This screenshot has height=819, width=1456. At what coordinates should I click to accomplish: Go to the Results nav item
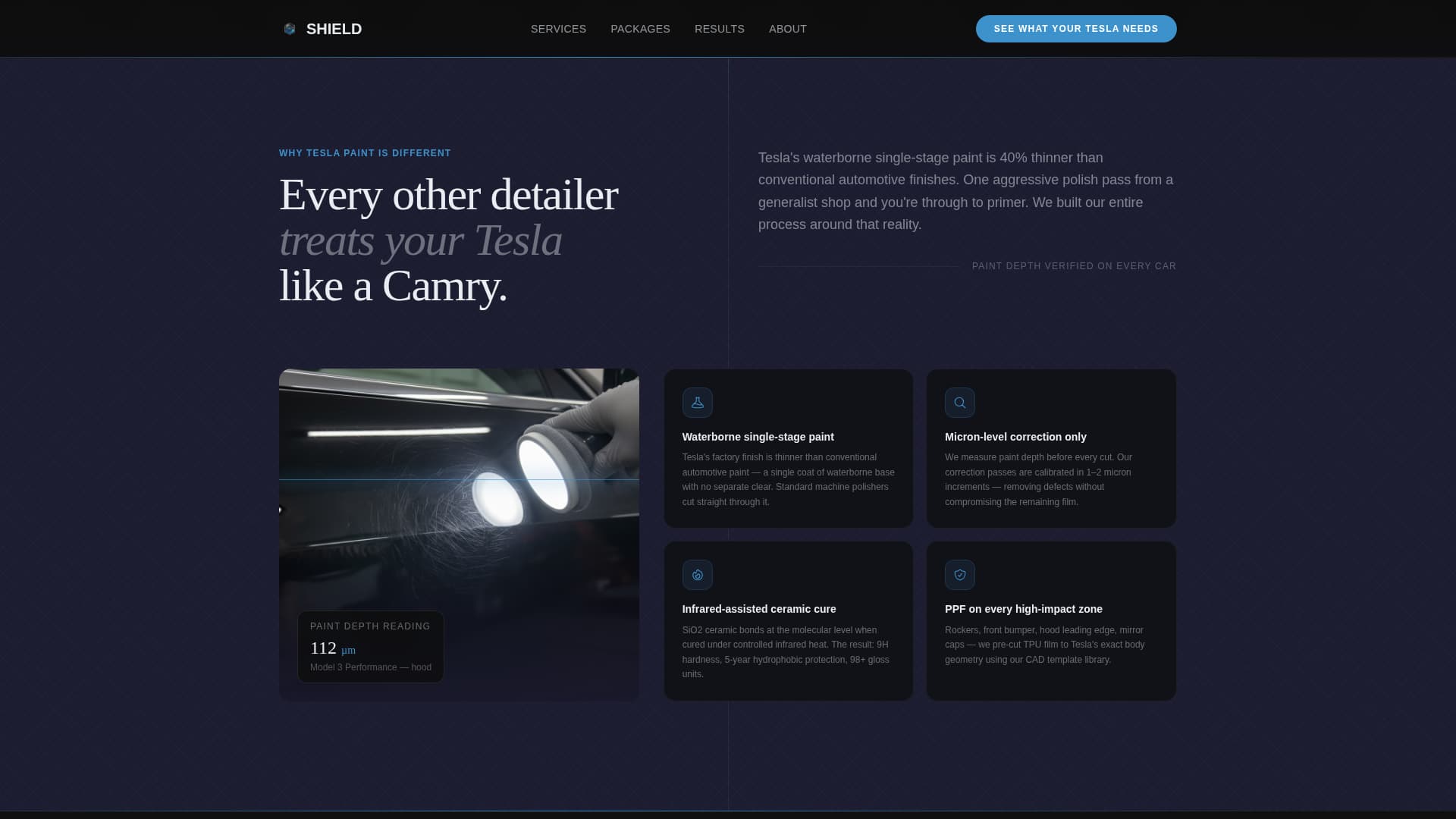(719, 29)
